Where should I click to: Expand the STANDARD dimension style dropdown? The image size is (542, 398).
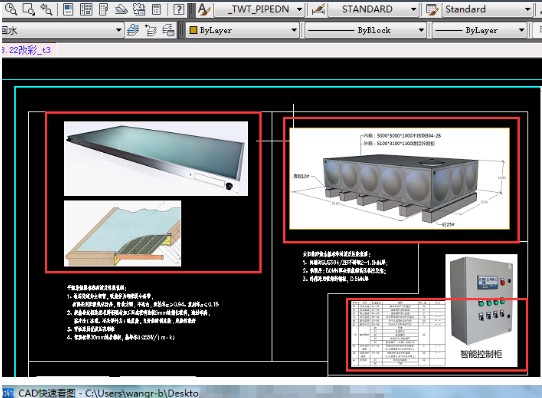coord(413,9)
